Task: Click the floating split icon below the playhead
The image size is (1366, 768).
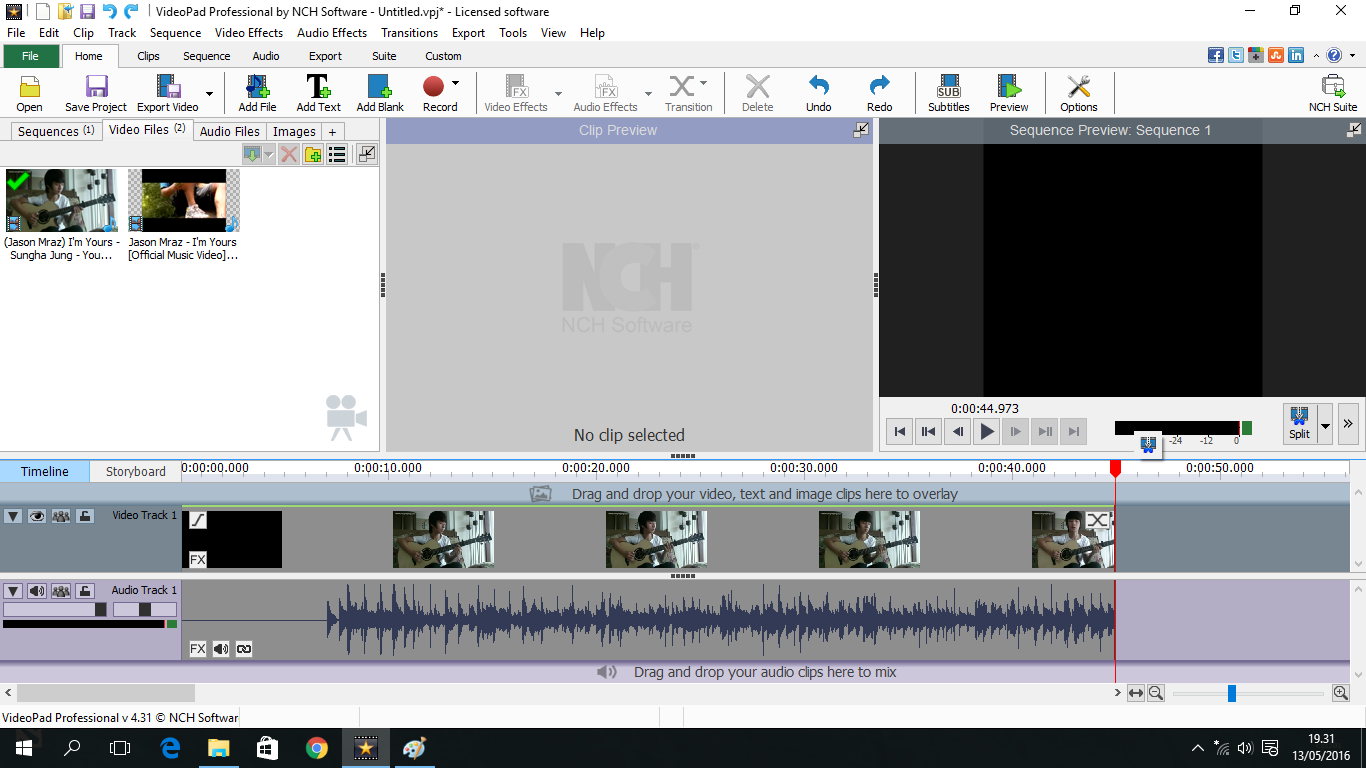Action: 1147,444
